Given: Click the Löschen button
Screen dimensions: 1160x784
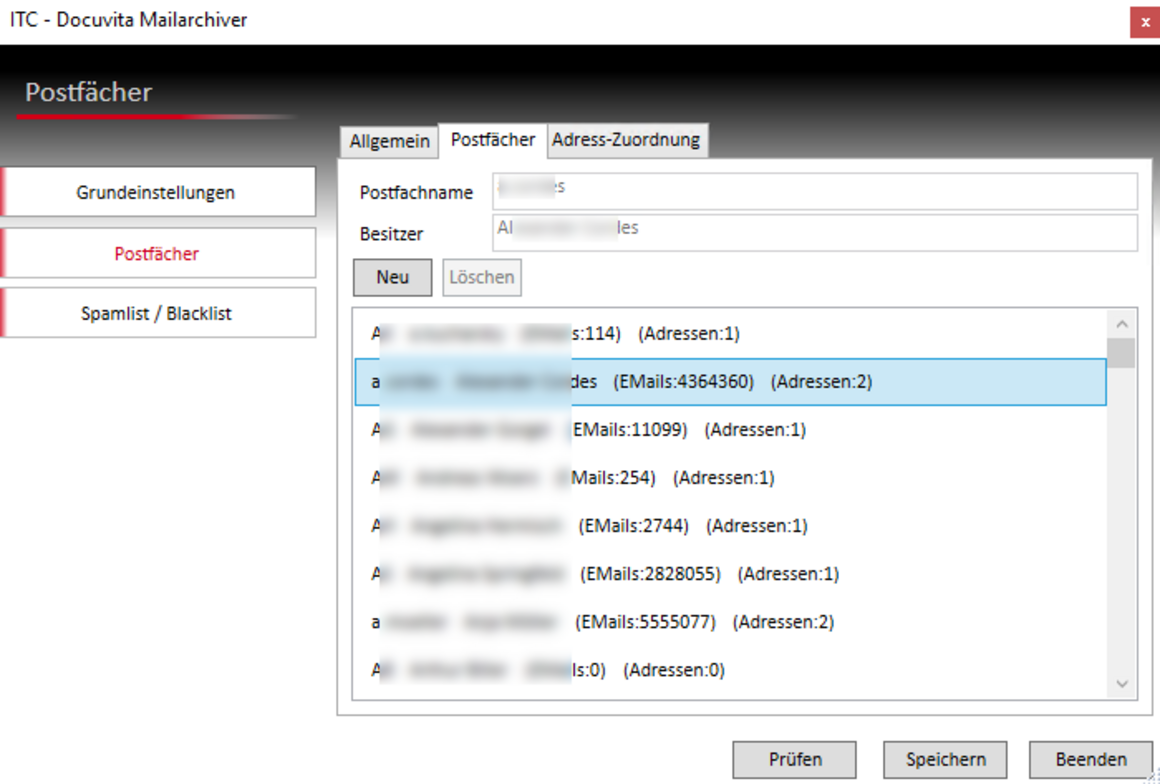Looking at the screenshot, I should [x=481, y=278].
